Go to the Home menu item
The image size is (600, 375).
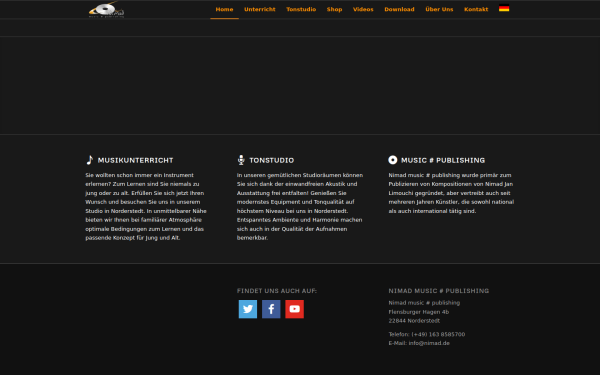[224, 9]
